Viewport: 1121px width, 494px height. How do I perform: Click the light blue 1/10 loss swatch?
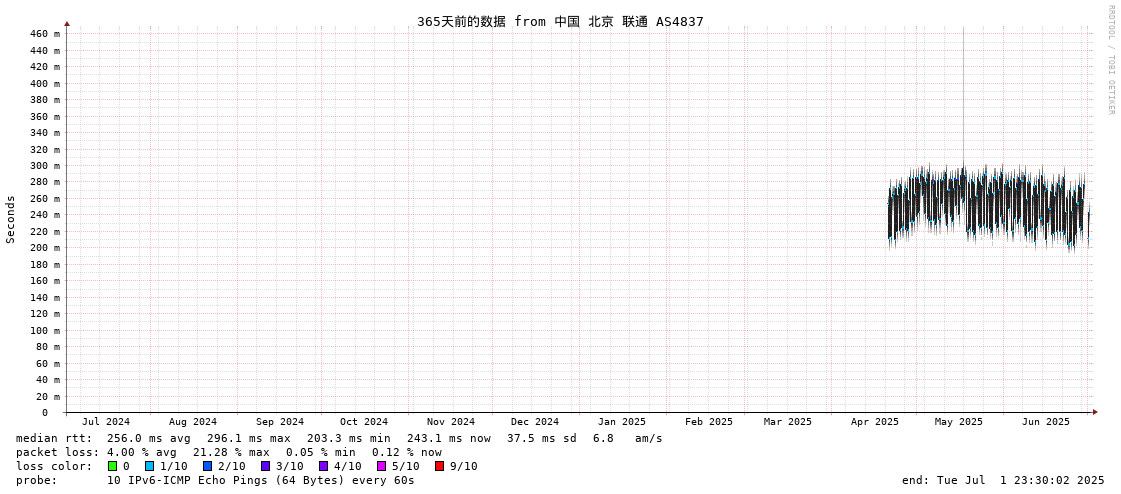(149, 466)
